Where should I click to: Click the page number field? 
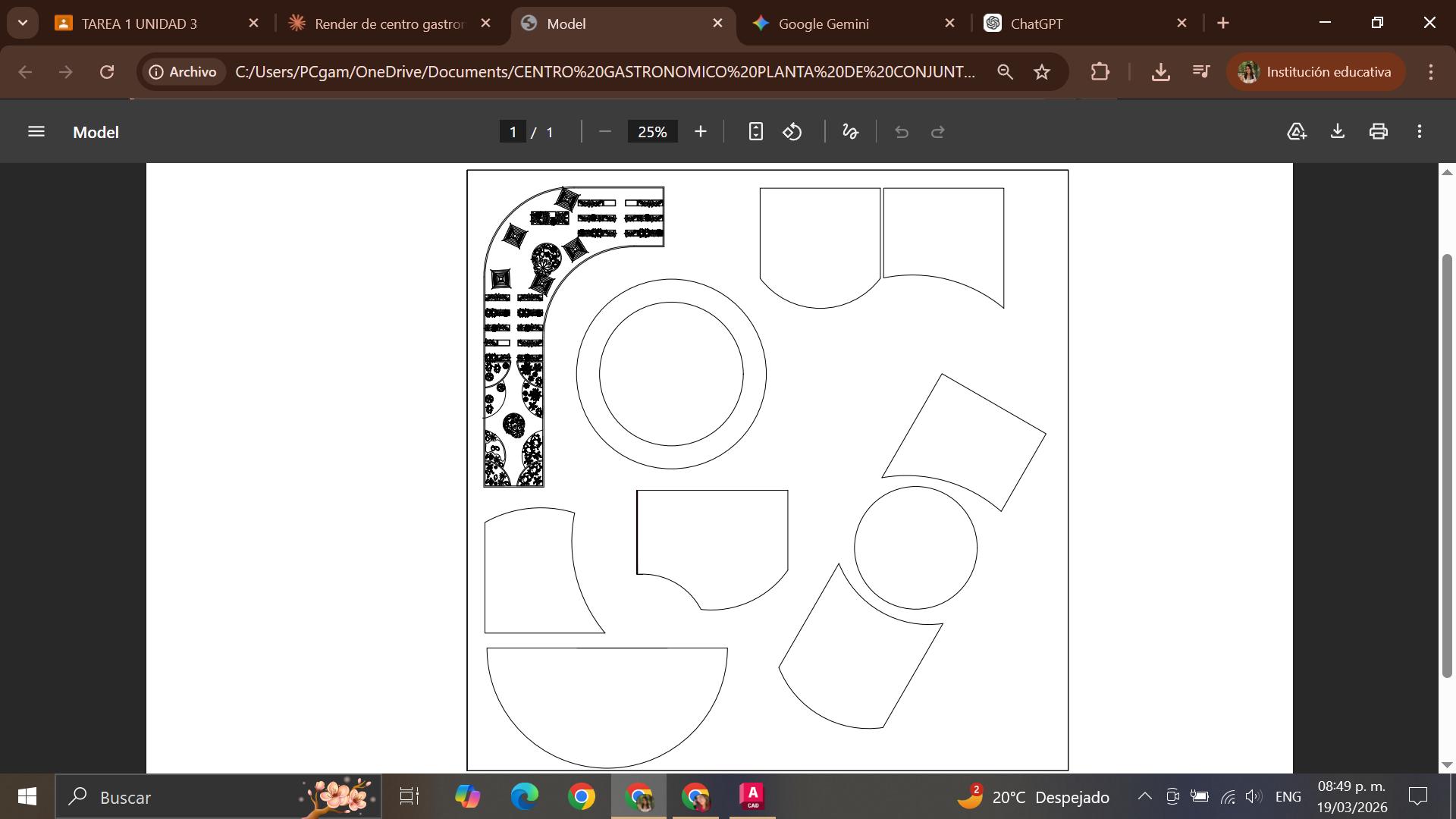[x=513, y=132]
